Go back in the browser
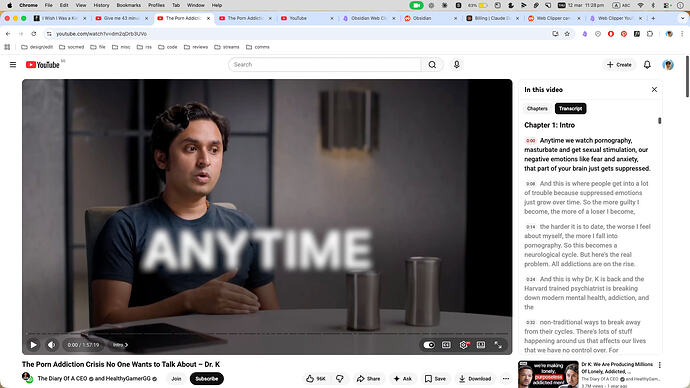 (x=8, y=34)
